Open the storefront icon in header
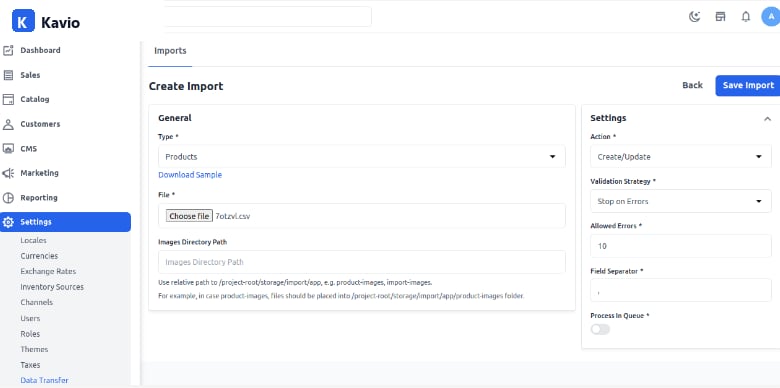Screen dimensions: 780x388 coord(720,17)
